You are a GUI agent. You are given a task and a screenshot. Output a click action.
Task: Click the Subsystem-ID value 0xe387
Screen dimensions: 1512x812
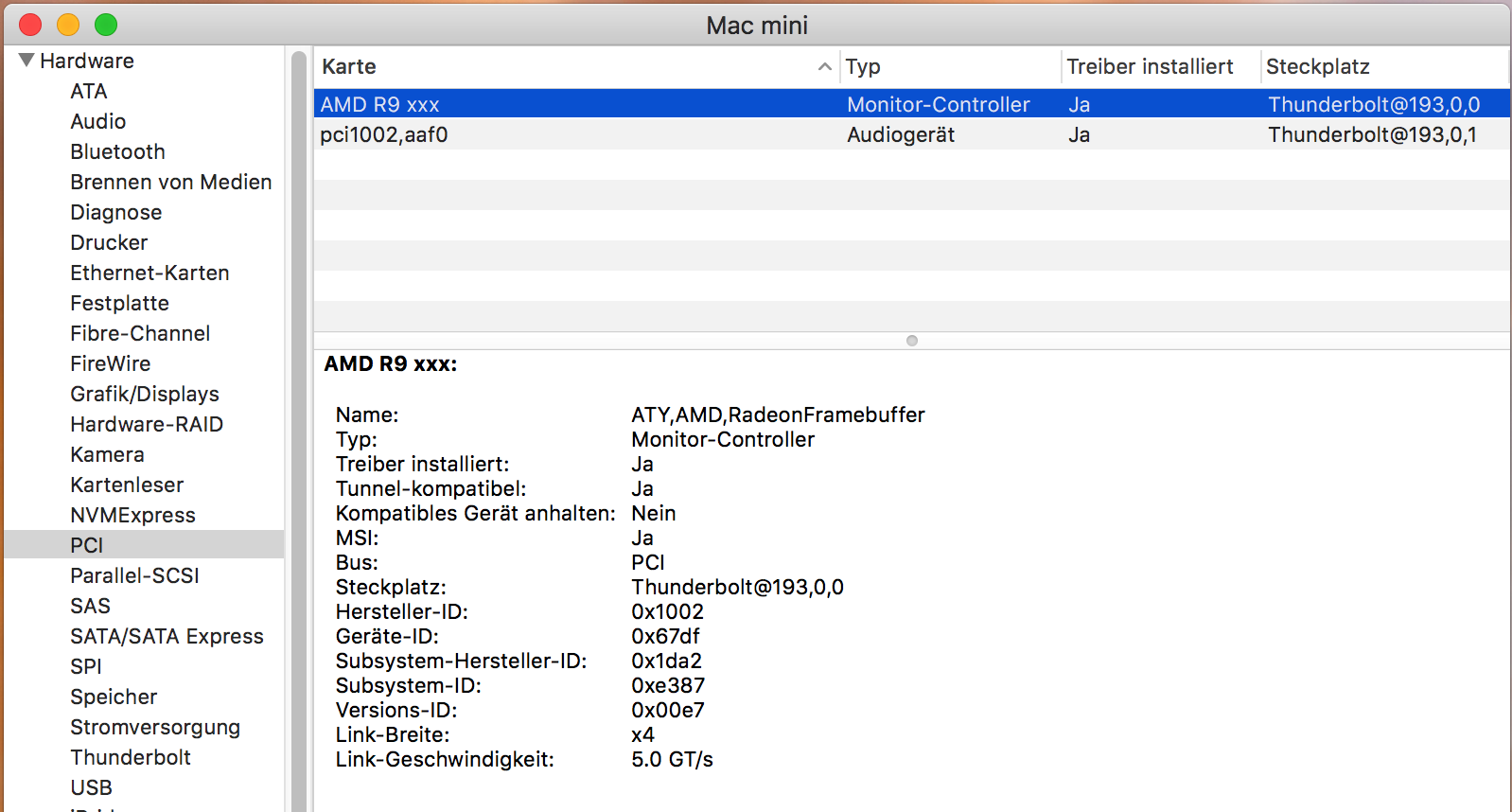tap(668, 685)
